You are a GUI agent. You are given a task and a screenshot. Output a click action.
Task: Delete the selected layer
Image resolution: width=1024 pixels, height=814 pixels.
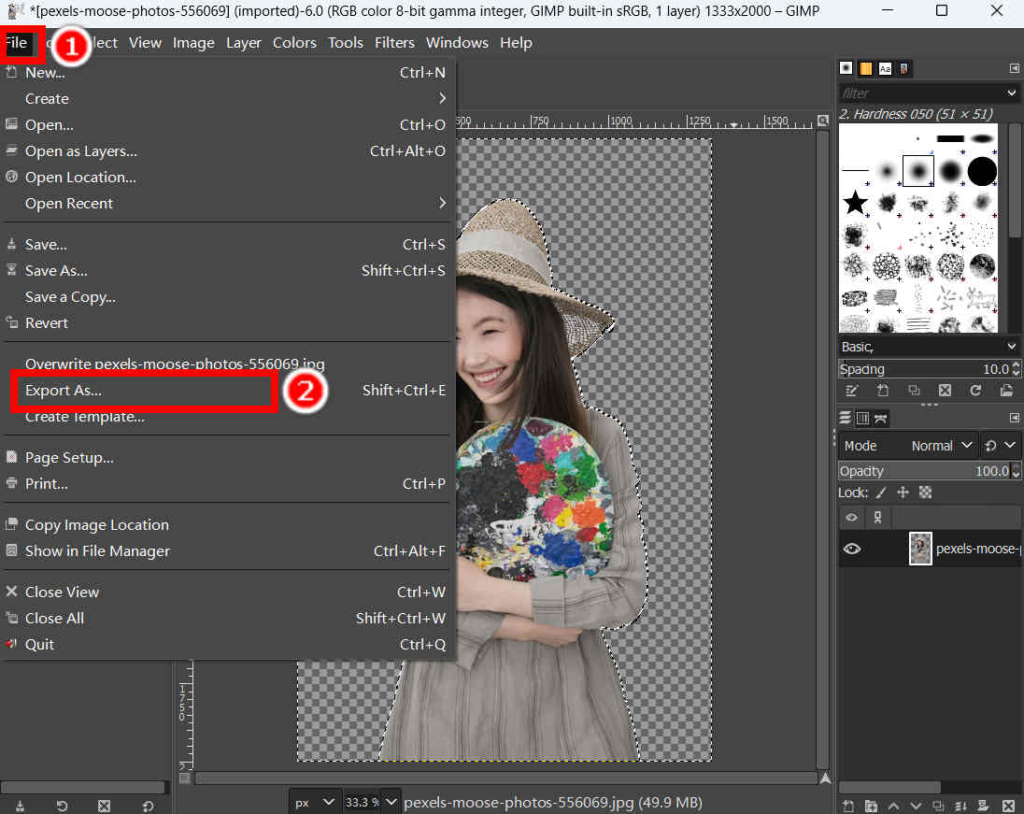[x=1008, y=805]
